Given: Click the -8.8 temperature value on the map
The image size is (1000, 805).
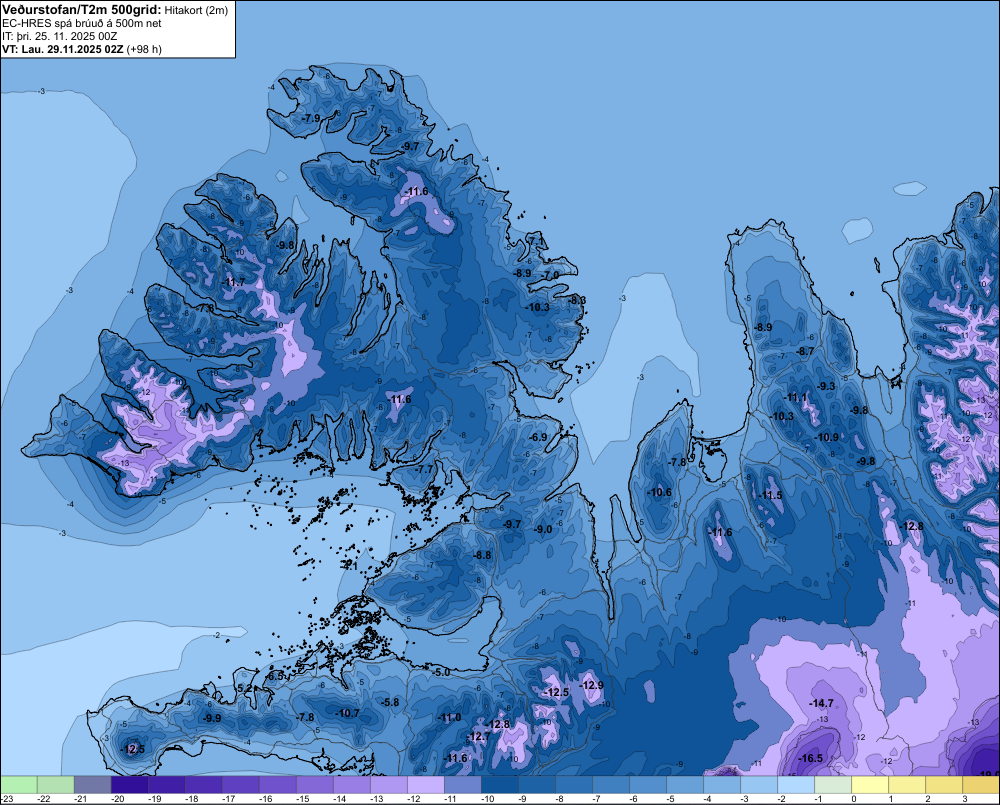Looking at the screenshot, I should 482,555.
